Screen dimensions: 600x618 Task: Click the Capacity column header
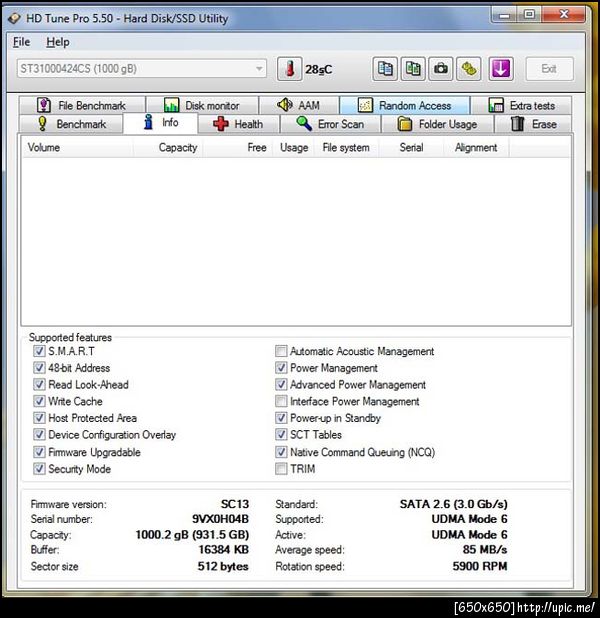[168, 147]
